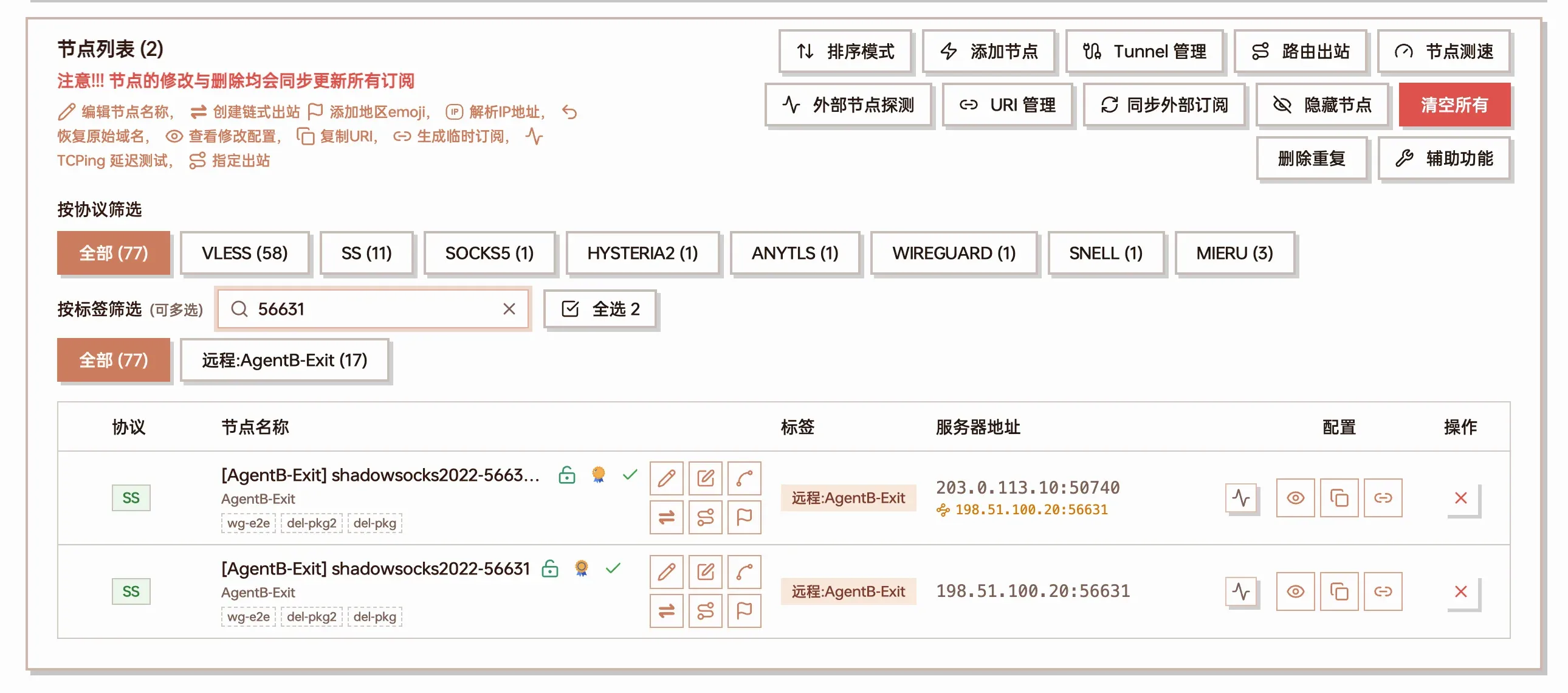1568x693 pixels.
Task: Delete the shadowsocks2022-56631 node
Action: pos(1460,591)
